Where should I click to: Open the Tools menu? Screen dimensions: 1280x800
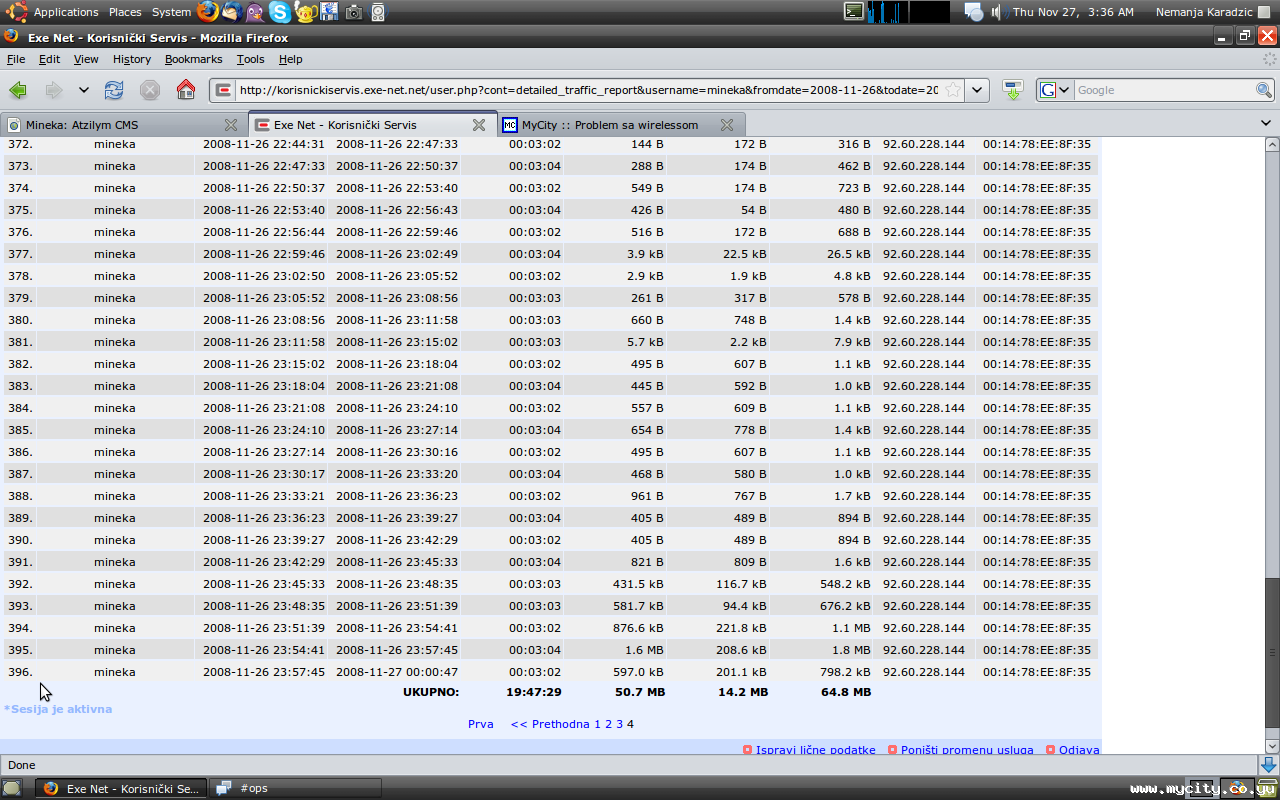click(250, 59)
